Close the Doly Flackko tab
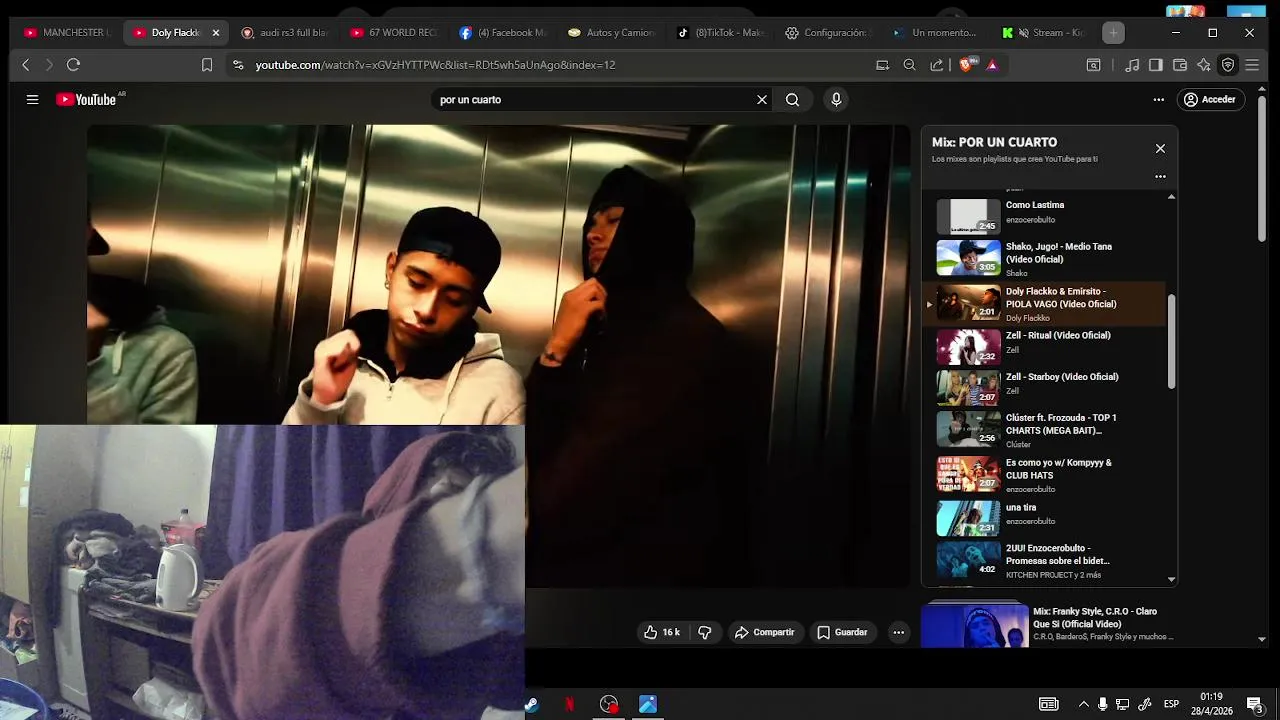 tap(215, 33)
